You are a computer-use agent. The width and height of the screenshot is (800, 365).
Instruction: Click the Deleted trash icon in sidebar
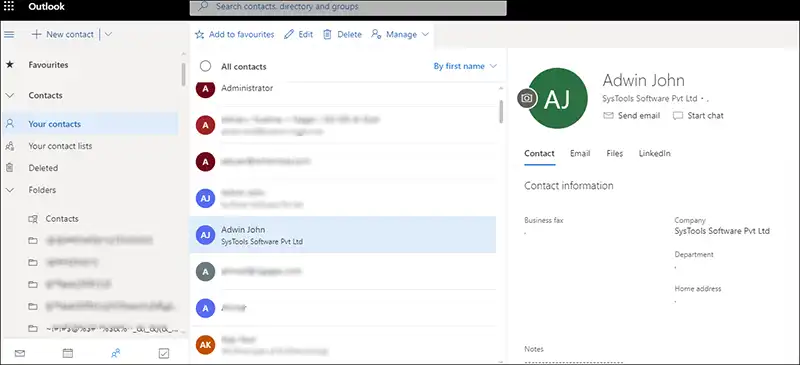pos(9,168)
